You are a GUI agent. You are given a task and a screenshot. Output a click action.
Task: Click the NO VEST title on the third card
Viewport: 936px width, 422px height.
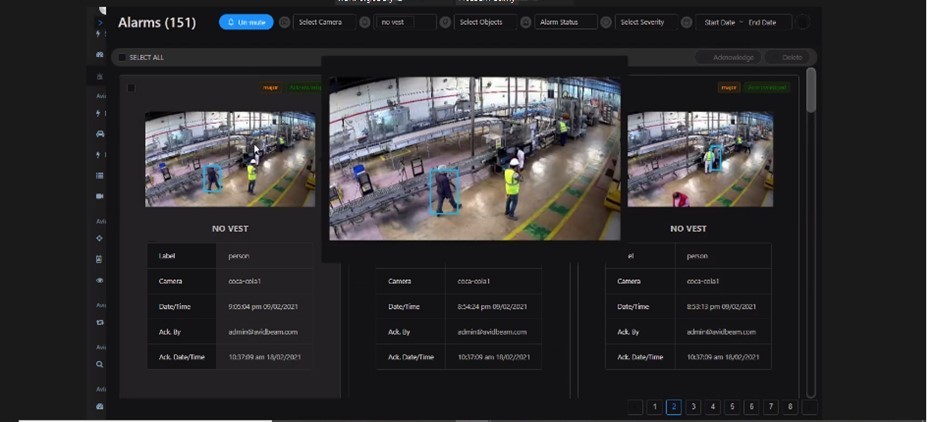688,229
